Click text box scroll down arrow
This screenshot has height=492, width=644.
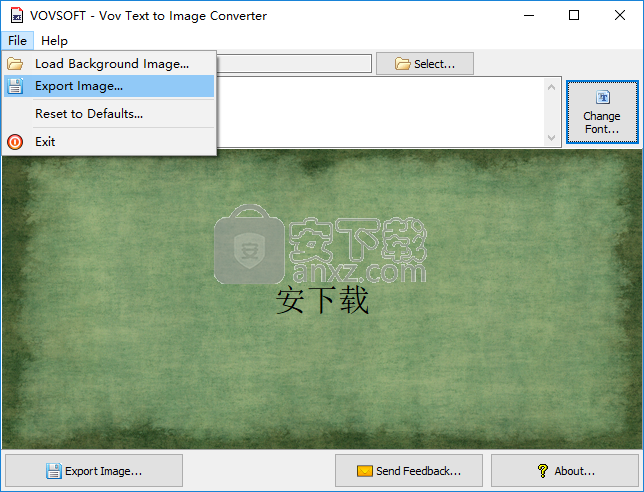tap(552, 138)
